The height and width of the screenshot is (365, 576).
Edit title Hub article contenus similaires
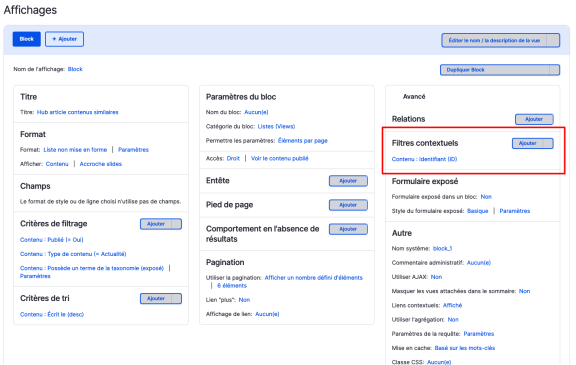(78, 112)
